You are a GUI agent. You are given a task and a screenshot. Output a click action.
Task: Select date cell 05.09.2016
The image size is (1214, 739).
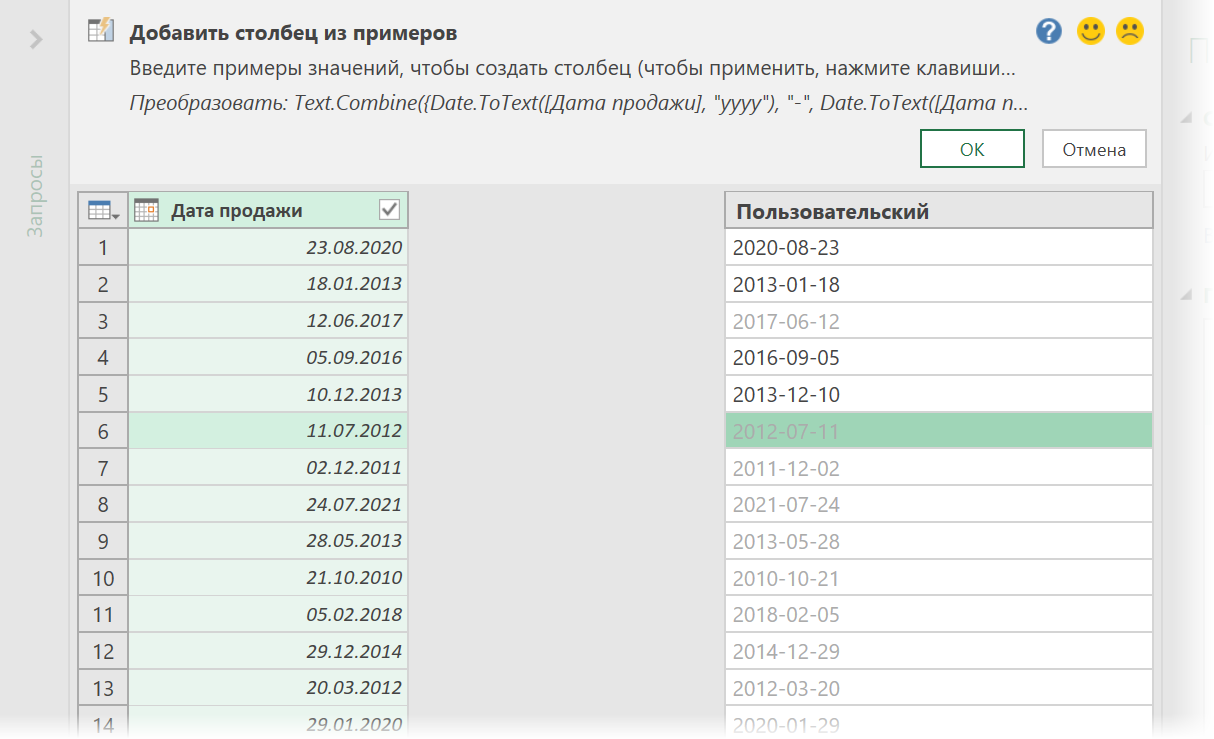(268, 357)
